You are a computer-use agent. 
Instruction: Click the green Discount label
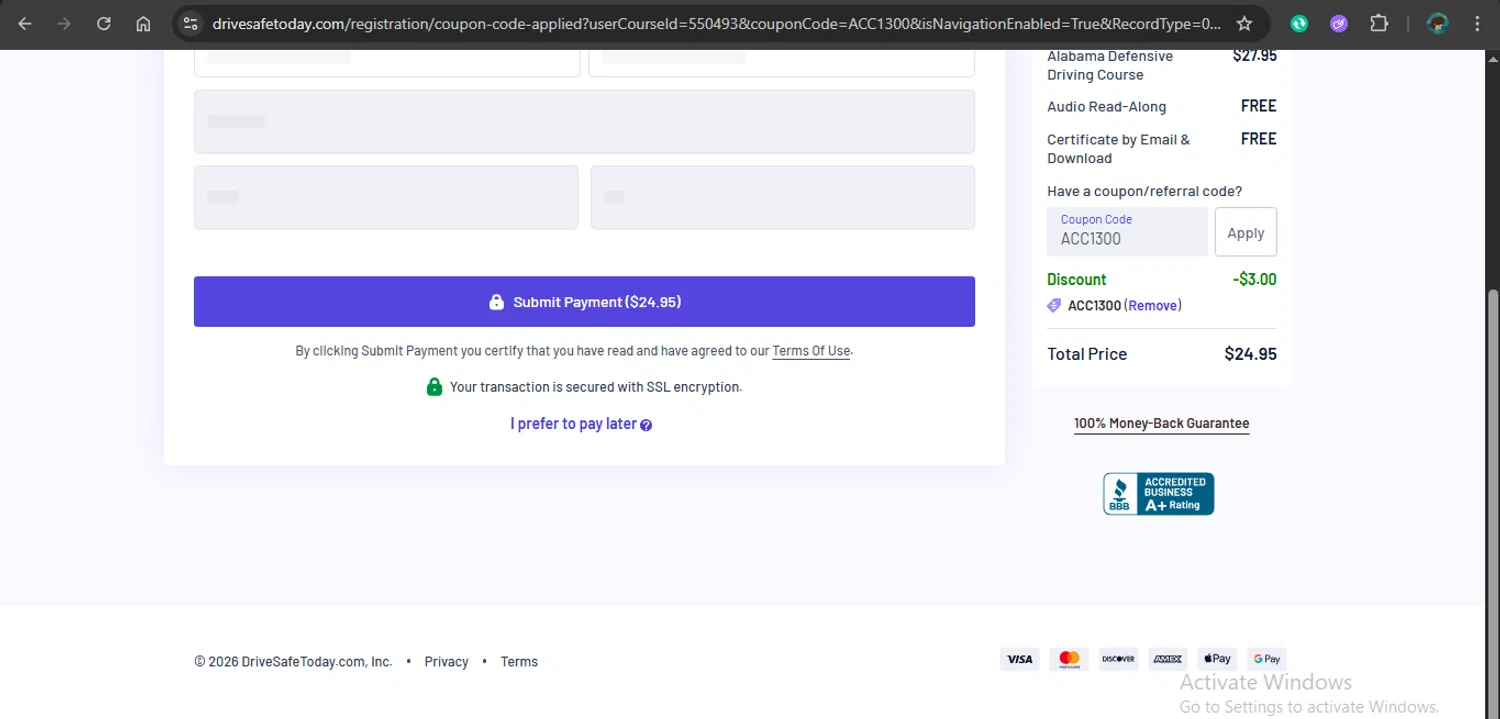pyautogui.click(x=1076, y=280)
